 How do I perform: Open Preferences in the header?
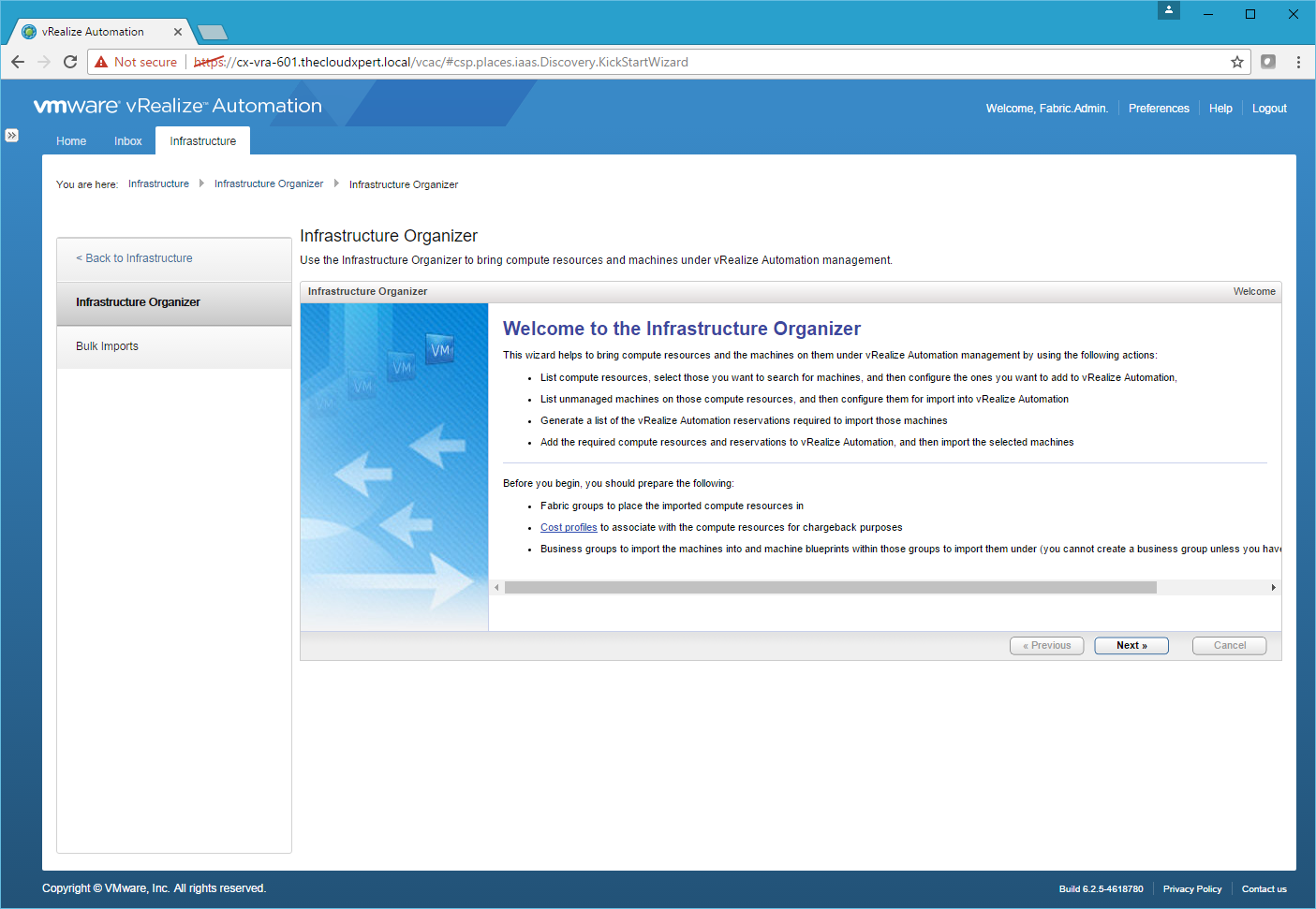click(1159, 109)
